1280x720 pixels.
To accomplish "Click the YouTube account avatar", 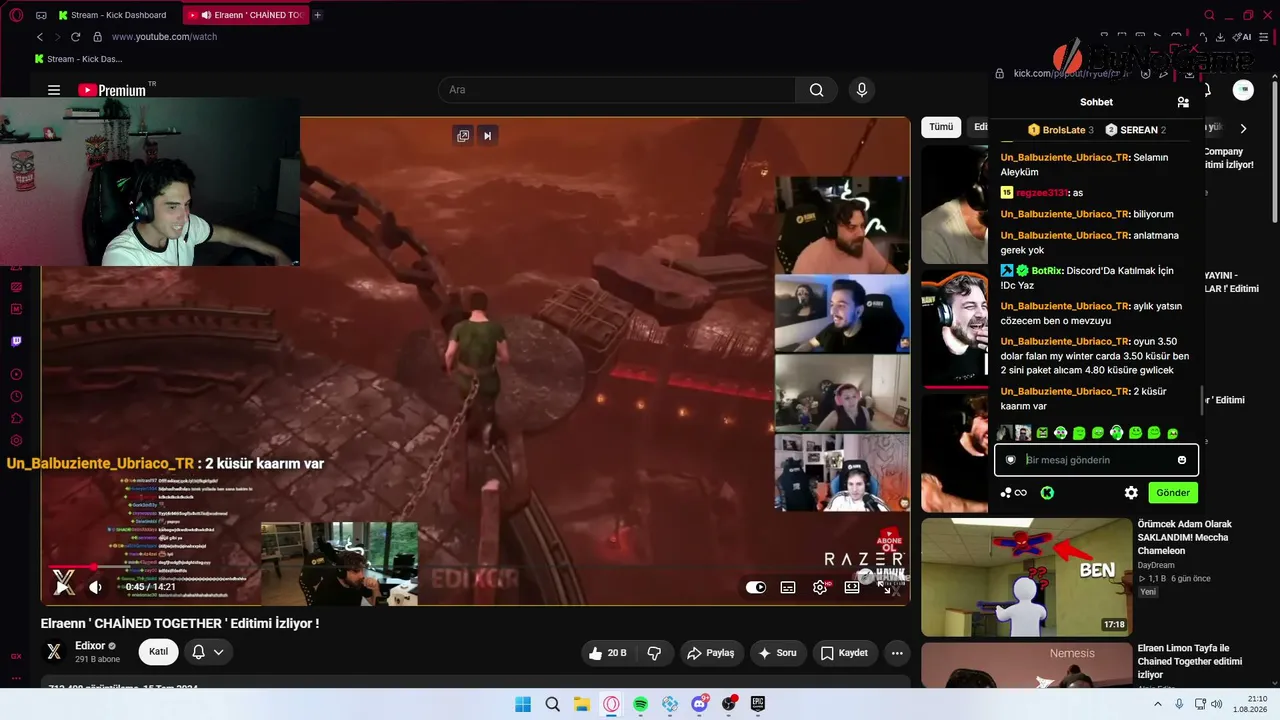I will 1243,90.
